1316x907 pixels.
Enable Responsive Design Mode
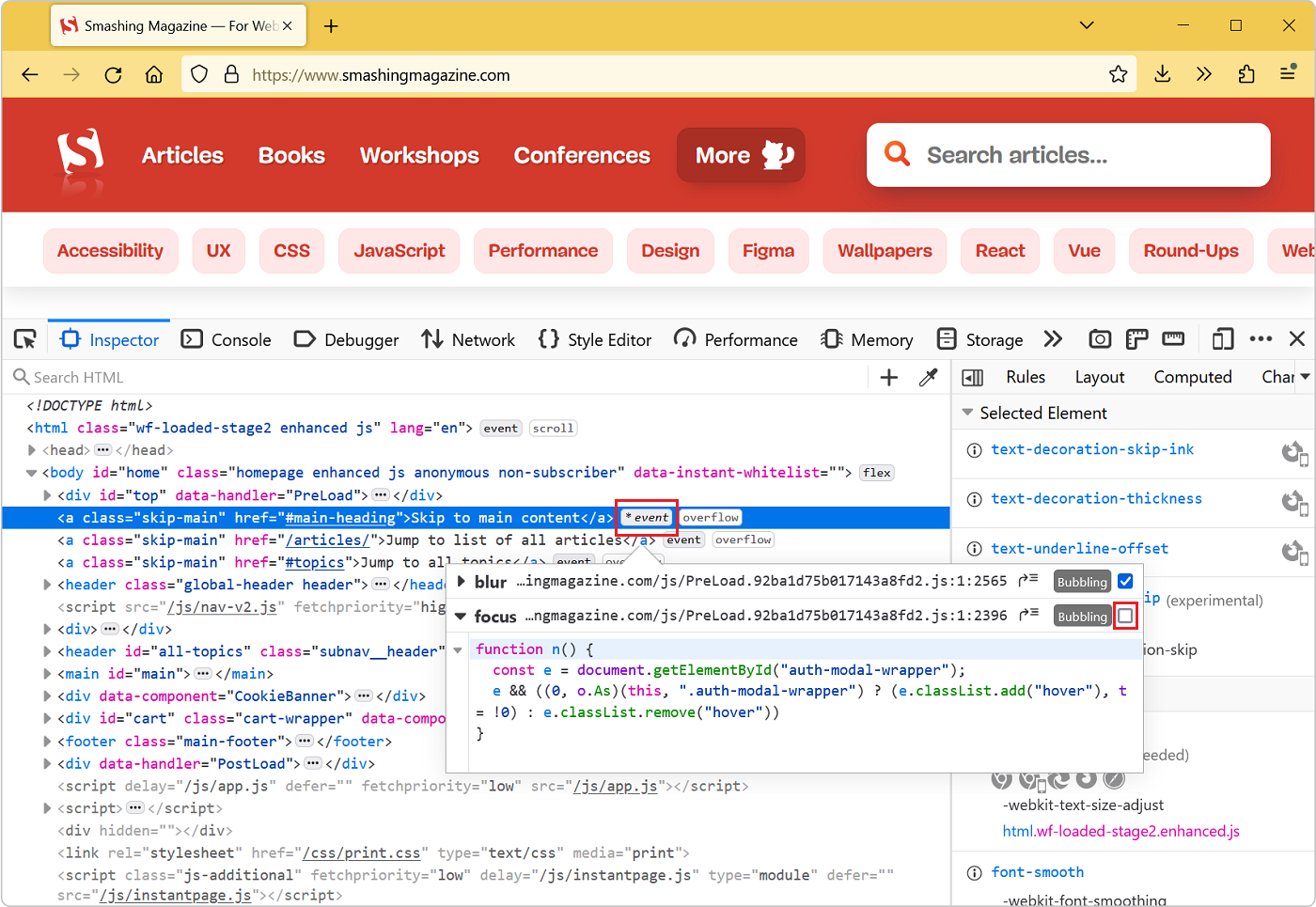click(x=1223, y=339)
